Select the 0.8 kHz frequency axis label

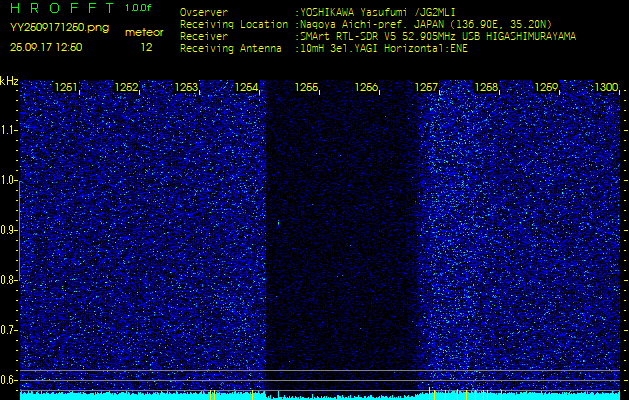9,280
